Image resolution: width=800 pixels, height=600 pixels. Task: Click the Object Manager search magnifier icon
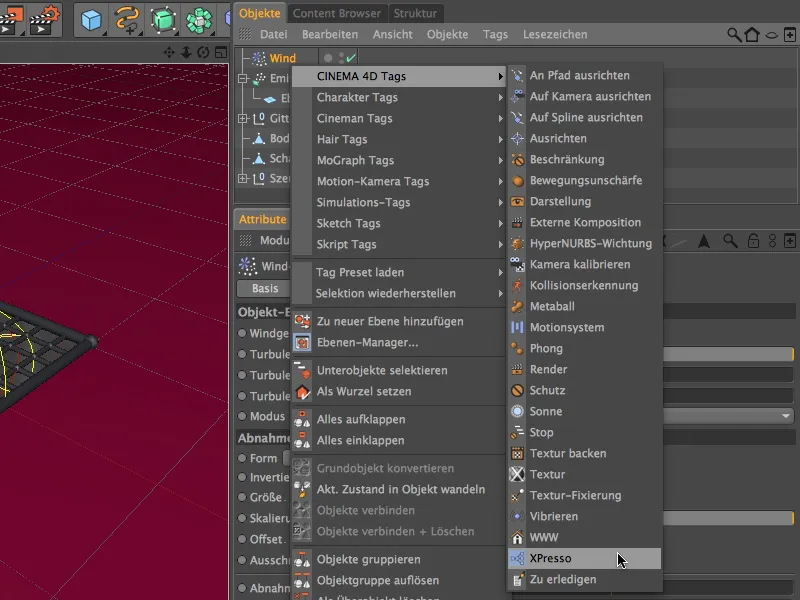(734, 35)
